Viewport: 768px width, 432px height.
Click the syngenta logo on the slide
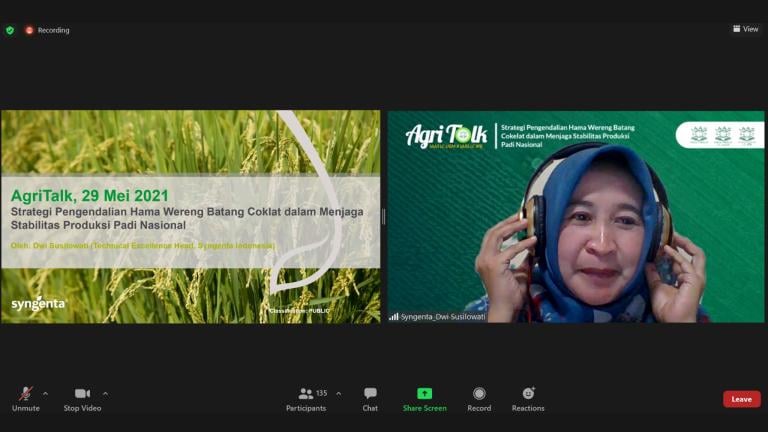[x=38, y=304]
